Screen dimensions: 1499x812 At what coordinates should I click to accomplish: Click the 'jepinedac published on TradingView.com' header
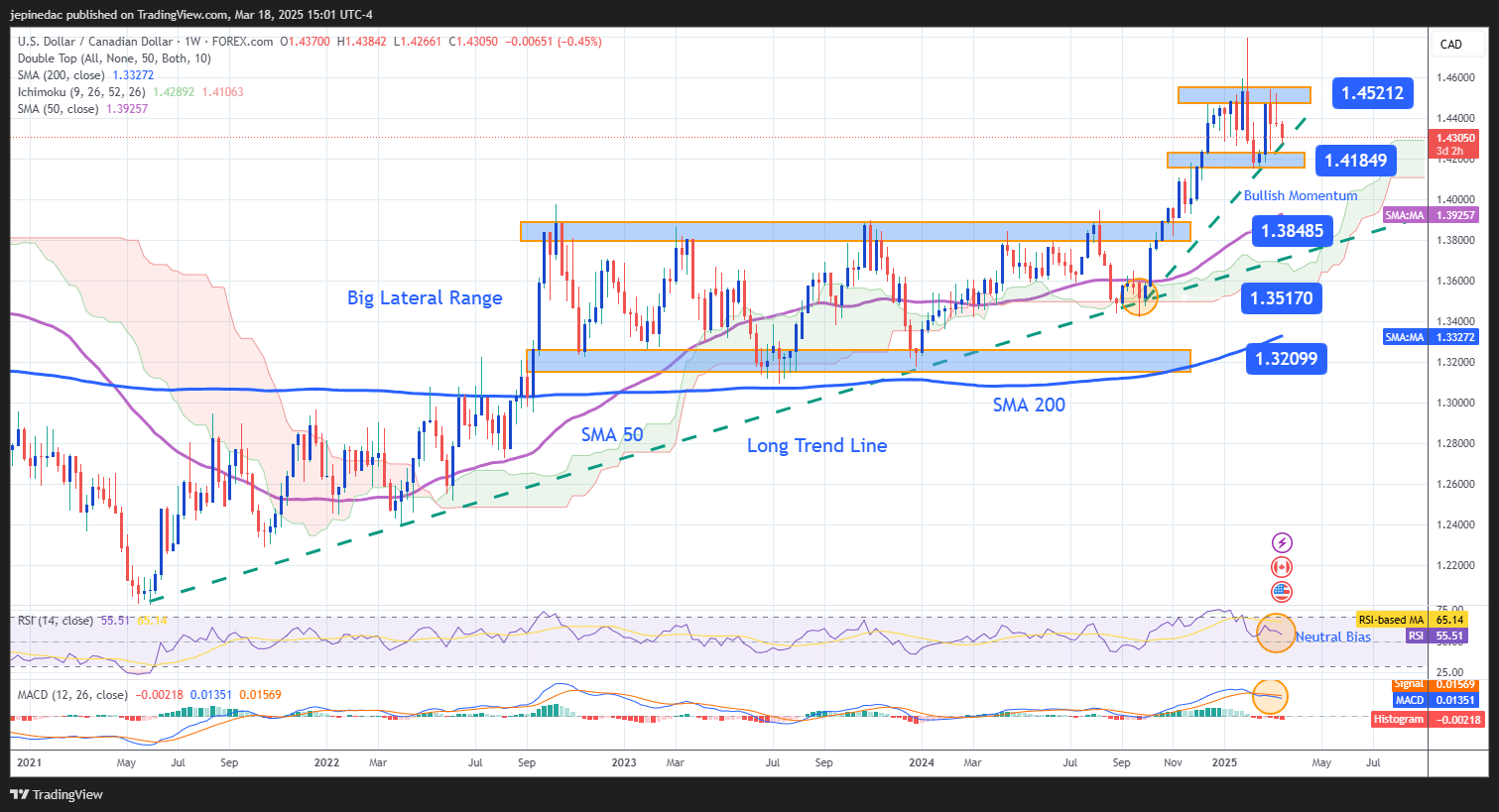tap(191, 15)
